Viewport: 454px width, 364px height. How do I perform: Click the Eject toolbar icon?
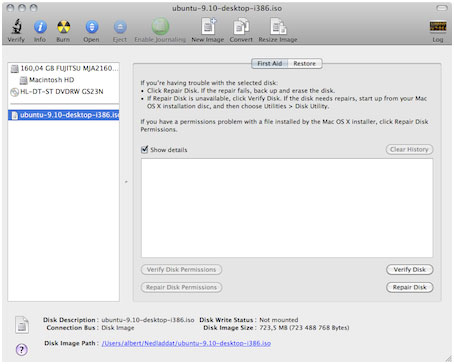pyautogui.click(x=120, y=27)
